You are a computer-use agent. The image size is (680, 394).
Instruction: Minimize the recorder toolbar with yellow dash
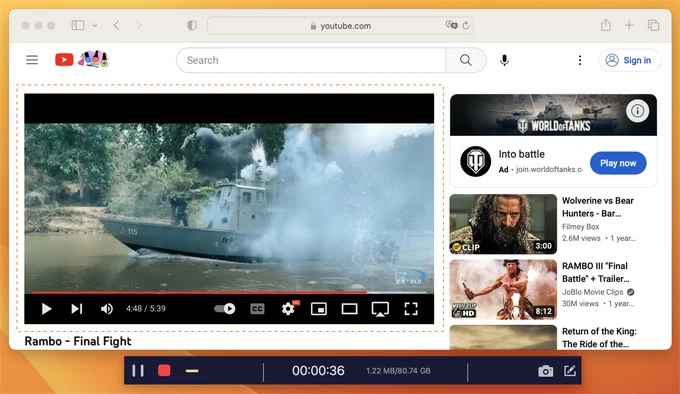(192, 371)
